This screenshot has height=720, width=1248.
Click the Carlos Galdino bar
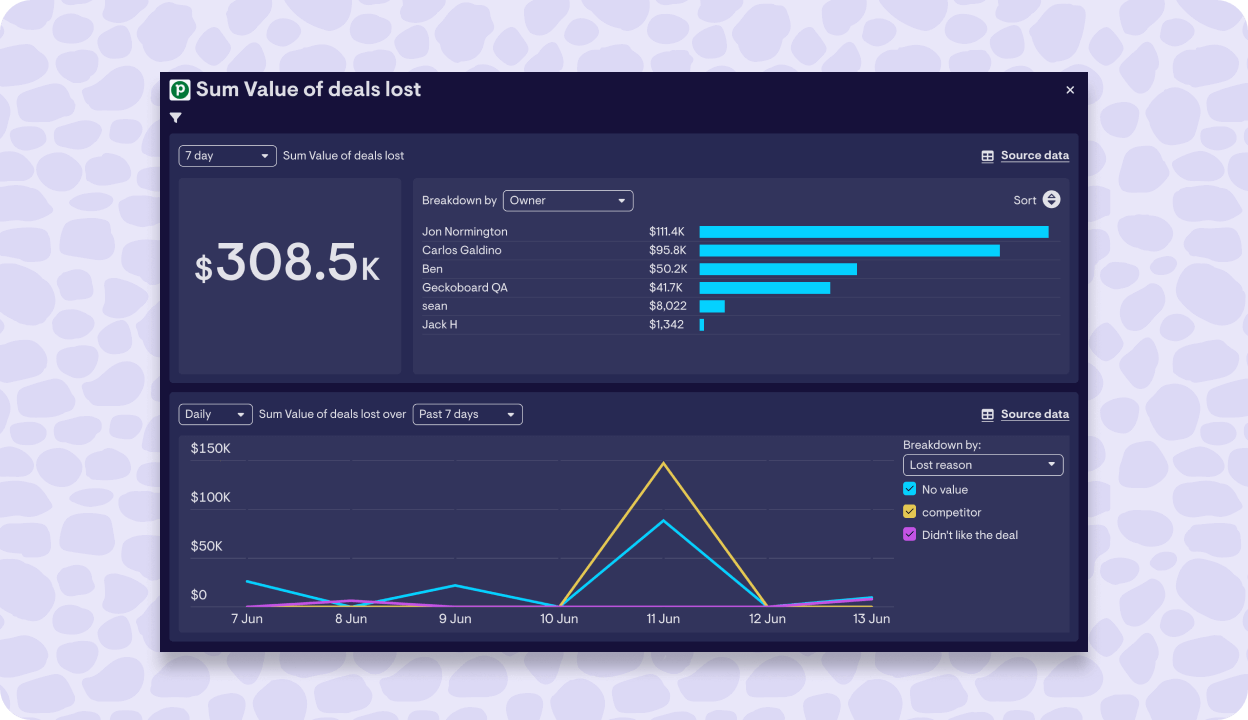[850, 250]
